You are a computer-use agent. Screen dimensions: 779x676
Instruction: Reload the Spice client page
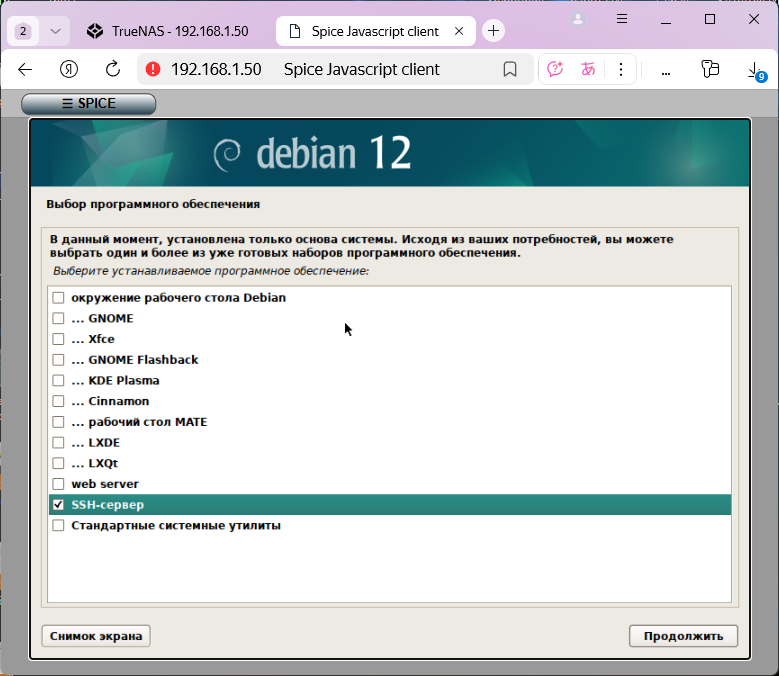pyautogui.click(x=113, y=70)
